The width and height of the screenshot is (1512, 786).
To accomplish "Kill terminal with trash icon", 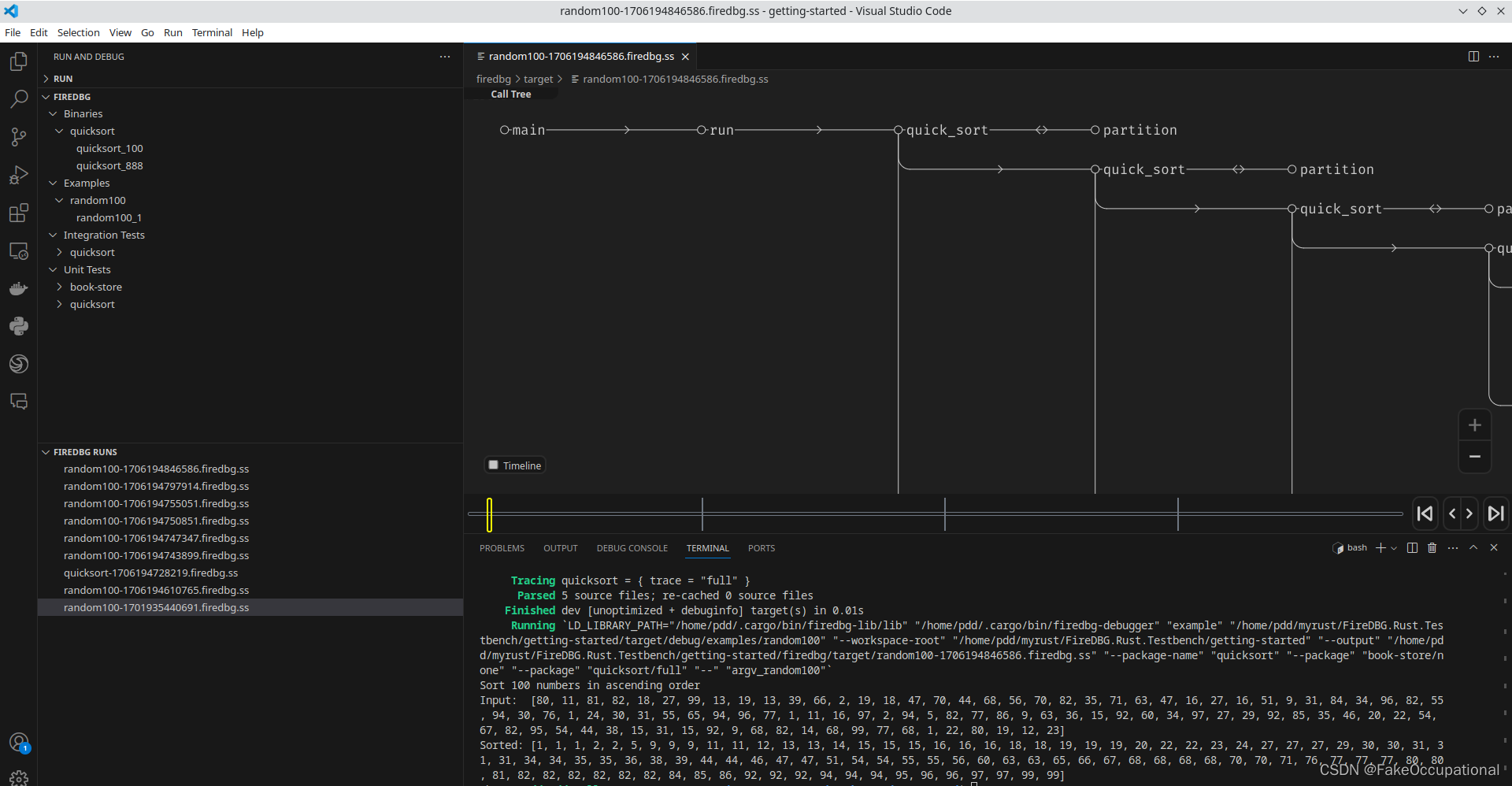I will (x=1432, y=548).
